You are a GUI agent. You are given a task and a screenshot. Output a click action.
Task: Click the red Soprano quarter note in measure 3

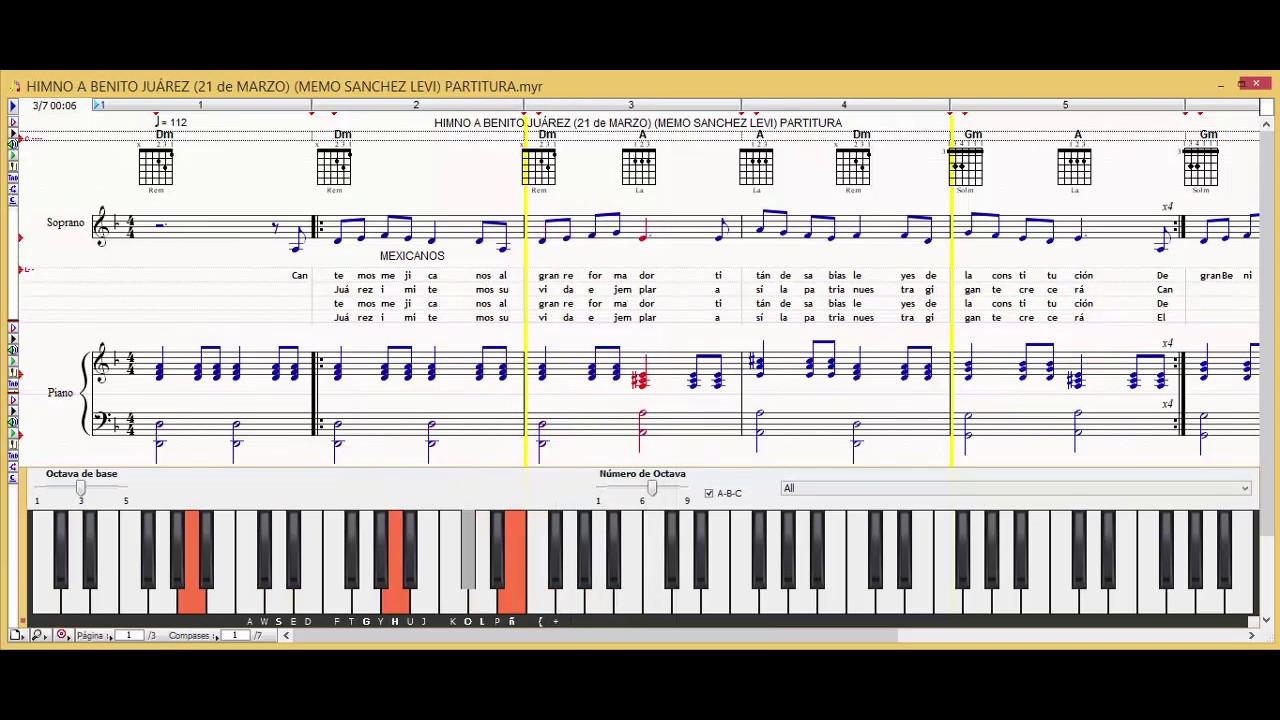click(642, 230)
